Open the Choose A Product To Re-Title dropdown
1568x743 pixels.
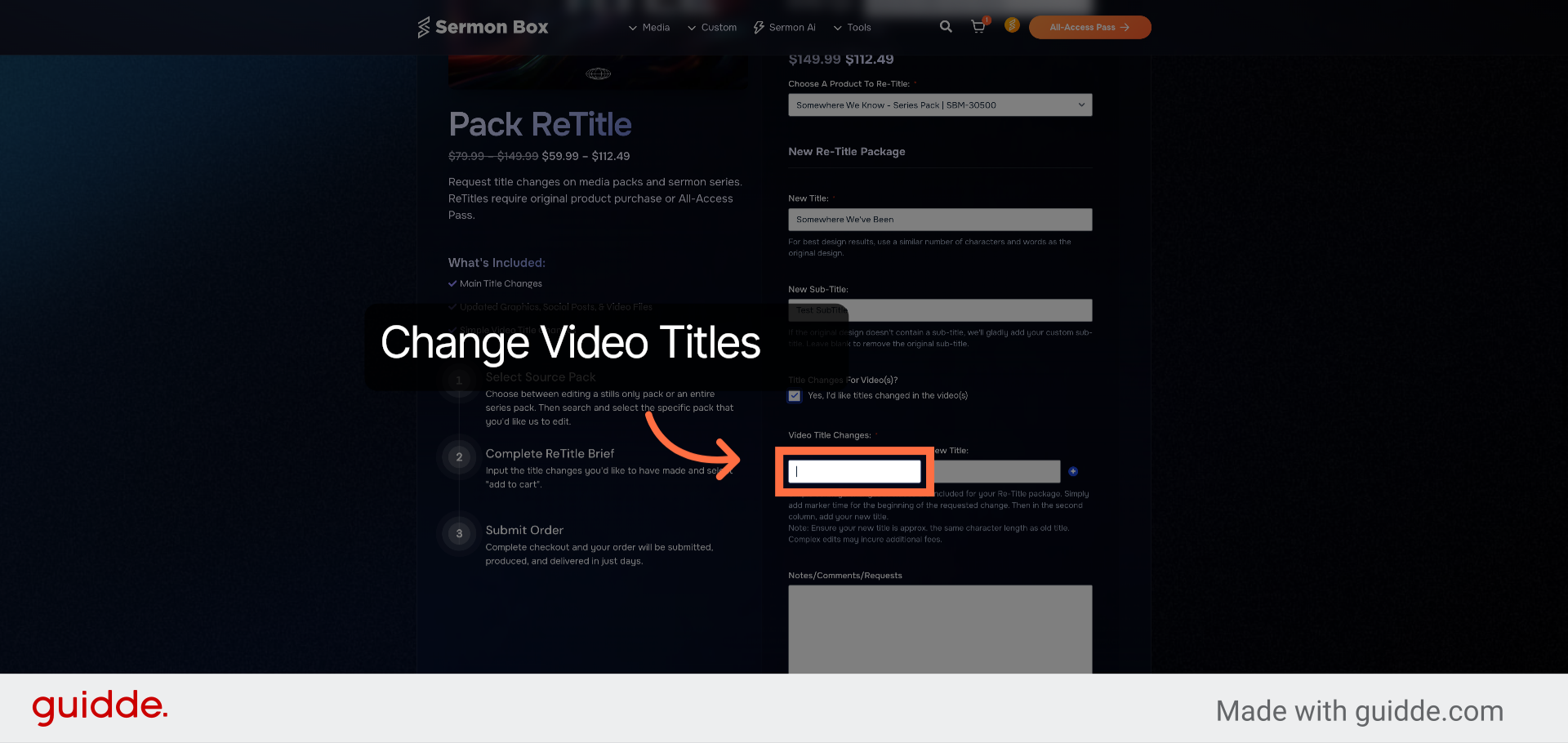[x=939, y=105]
